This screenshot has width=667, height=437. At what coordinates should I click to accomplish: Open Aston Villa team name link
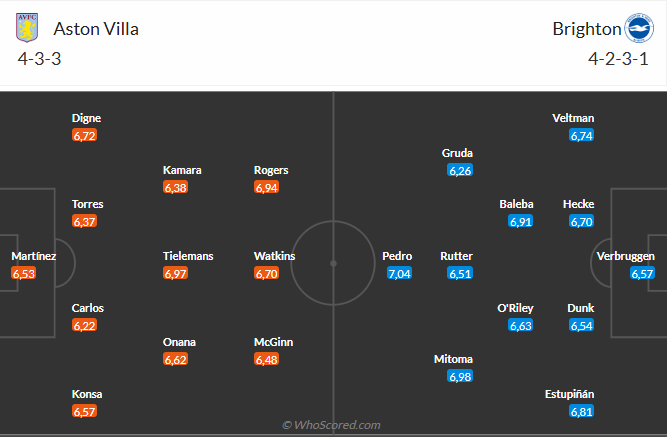click(96, 29)
